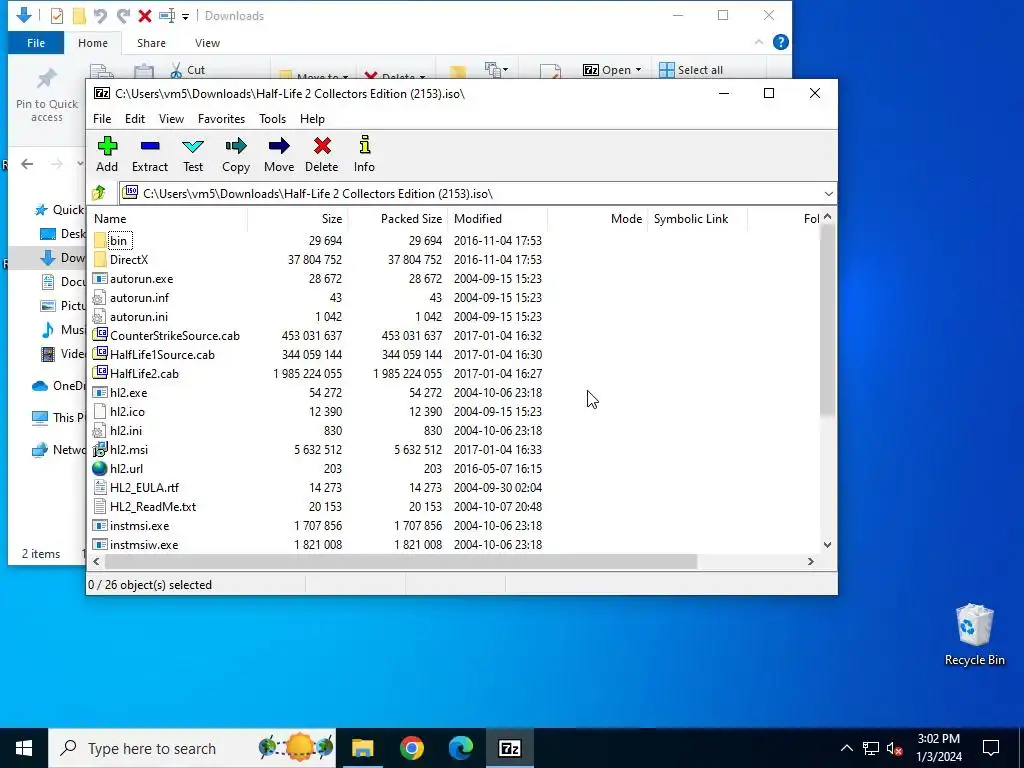Open the Tools menu

click(x=272, y=119)
